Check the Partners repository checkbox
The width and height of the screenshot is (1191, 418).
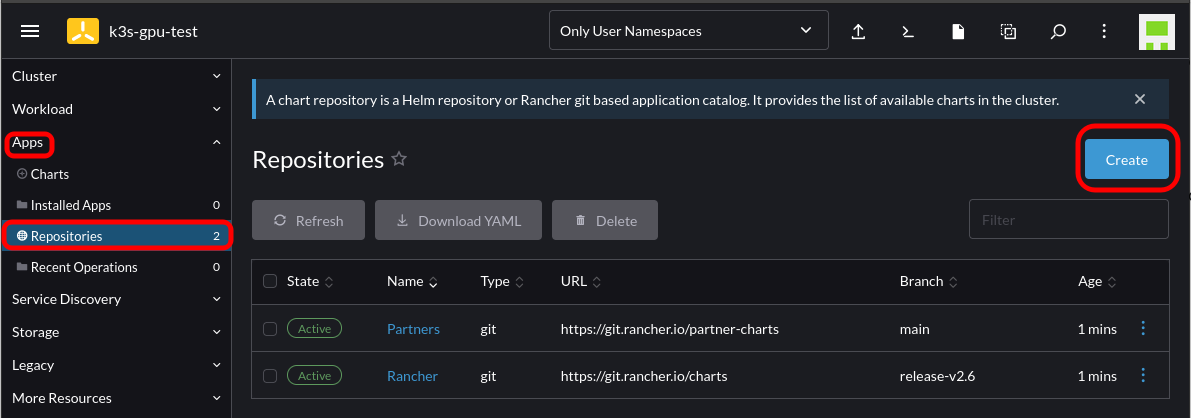tap(270, 329)
